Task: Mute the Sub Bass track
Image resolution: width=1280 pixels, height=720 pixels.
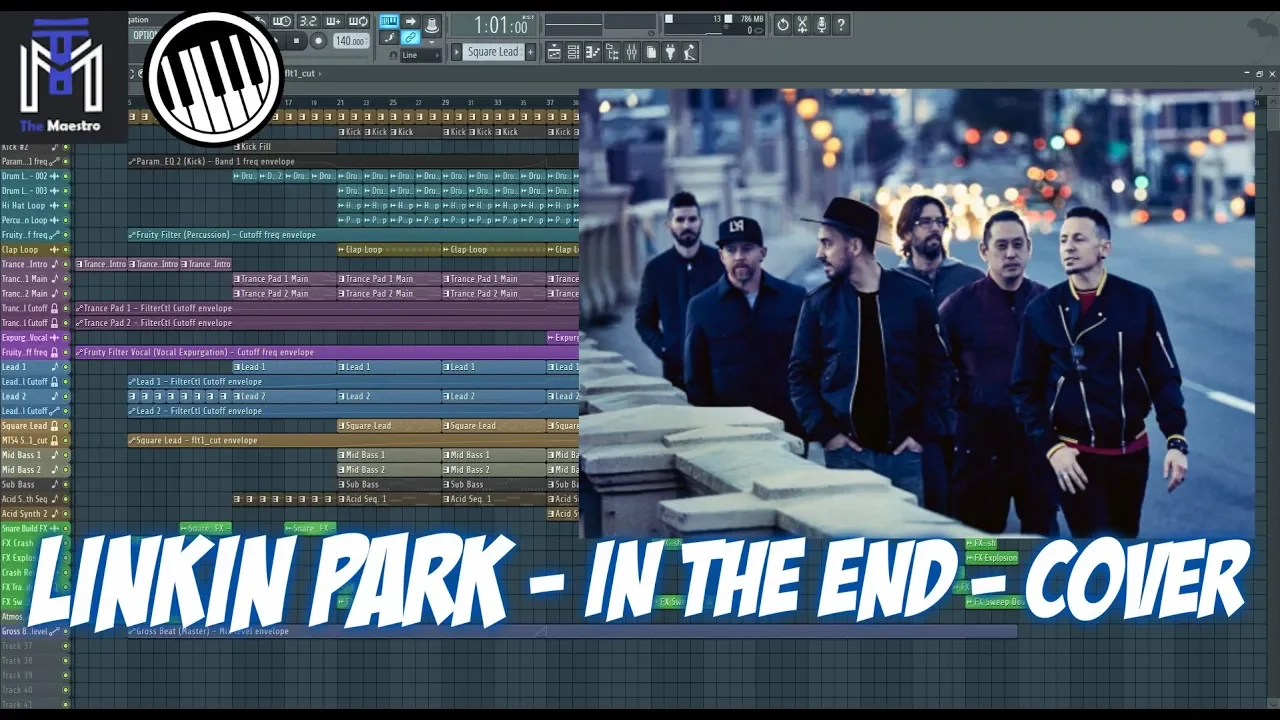Action: [66, 484]
